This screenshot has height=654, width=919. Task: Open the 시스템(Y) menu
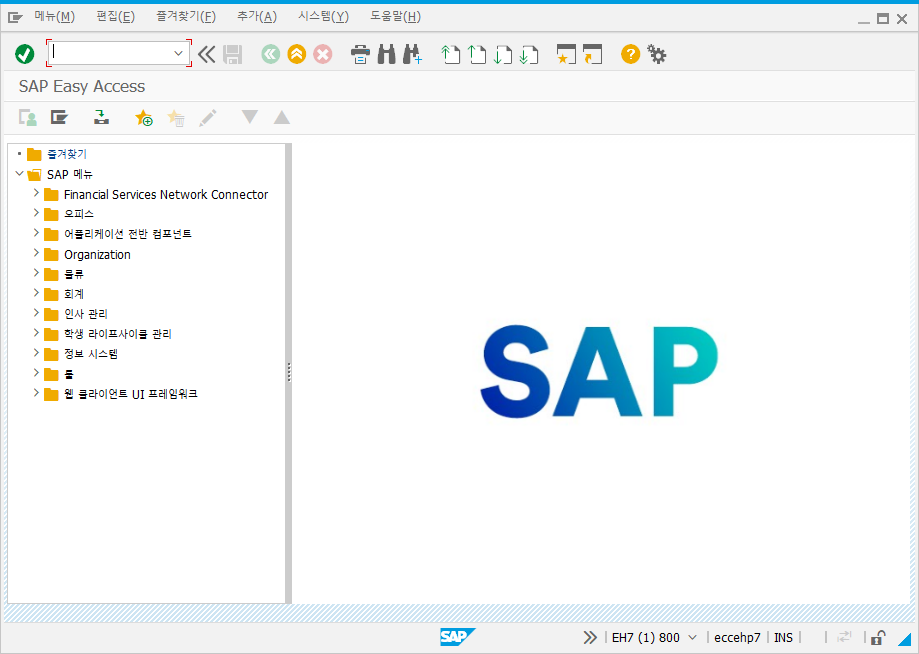click(324, 17)
